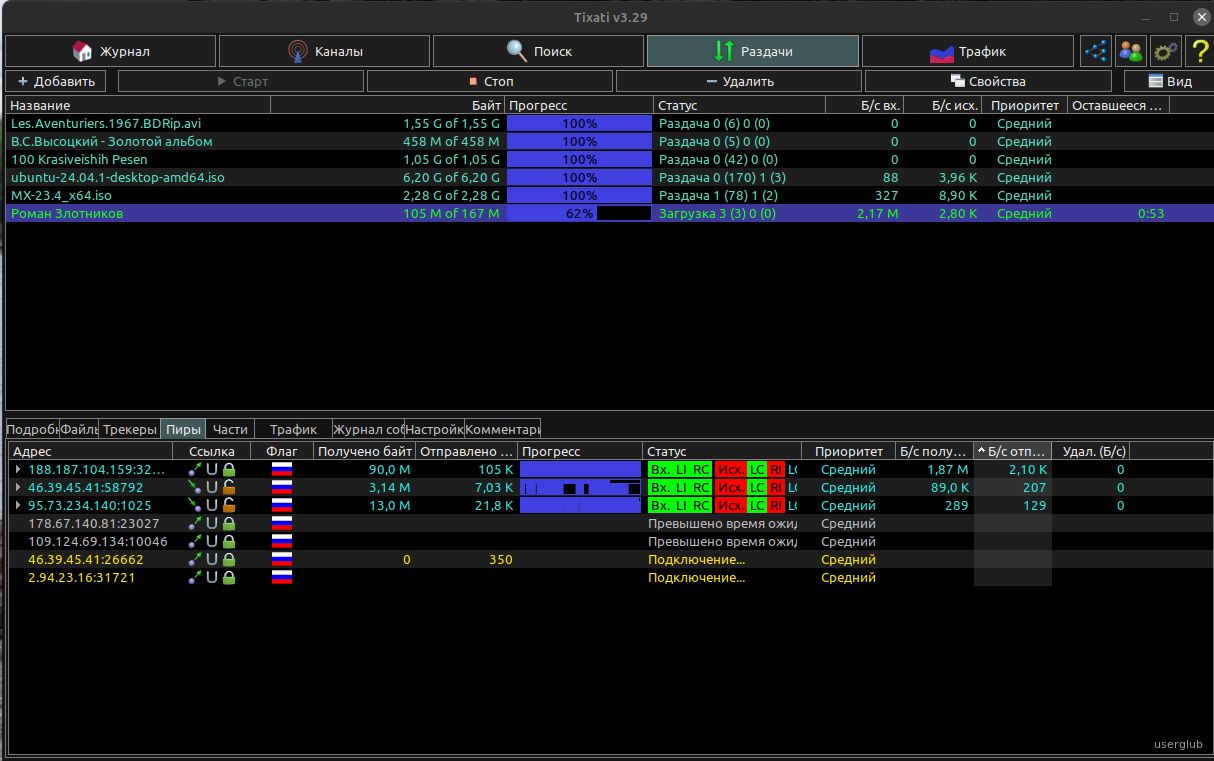Click the Старт button
The image size is (1214, 761).
click(241, 82)
